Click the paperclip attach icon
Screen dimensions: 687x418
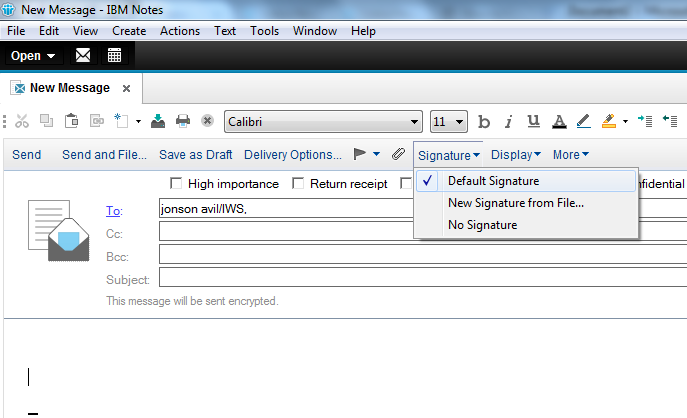point(398,154)
